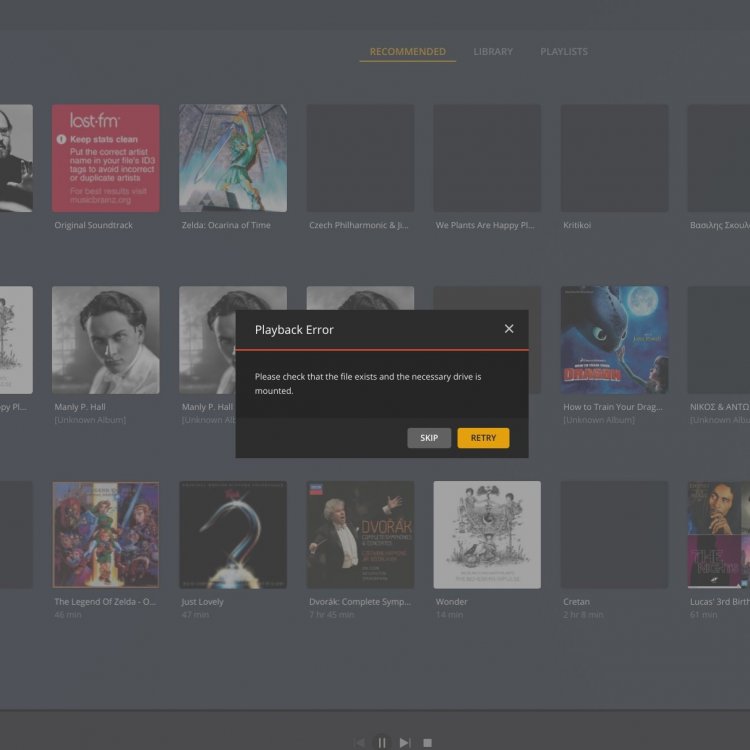Click the SKIP button

(429, 438)
